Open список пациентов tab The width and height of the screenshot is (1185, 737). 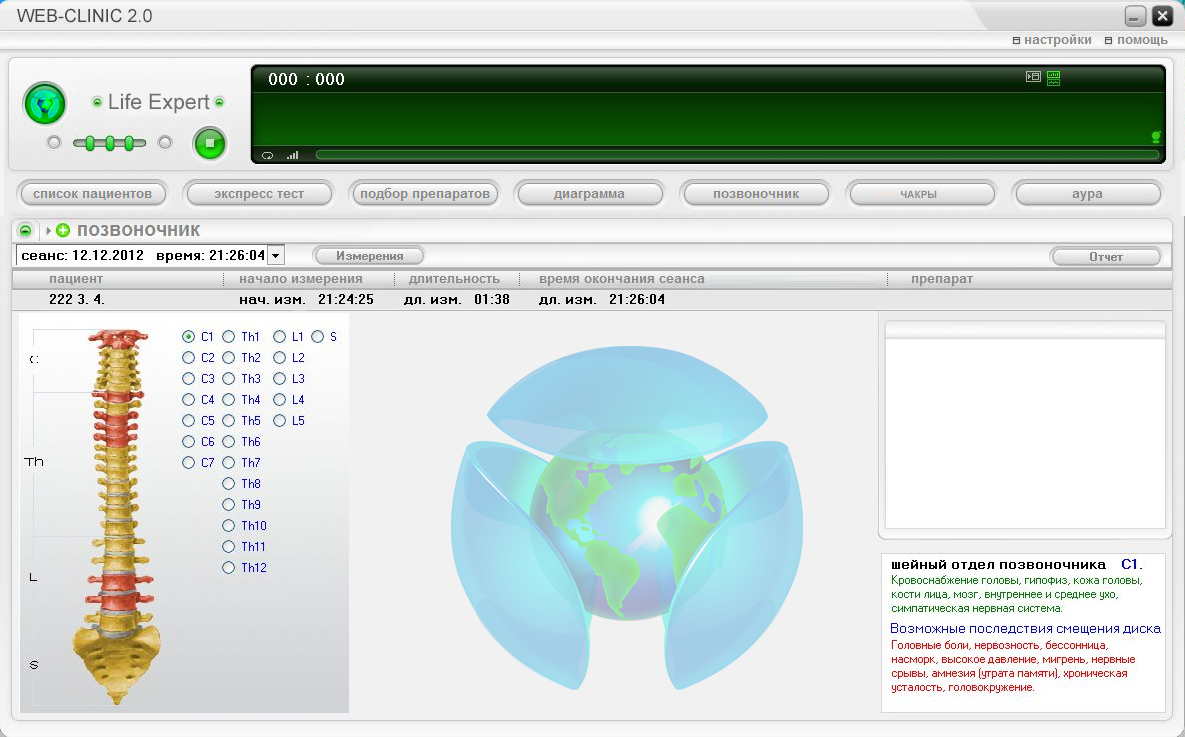92,194
